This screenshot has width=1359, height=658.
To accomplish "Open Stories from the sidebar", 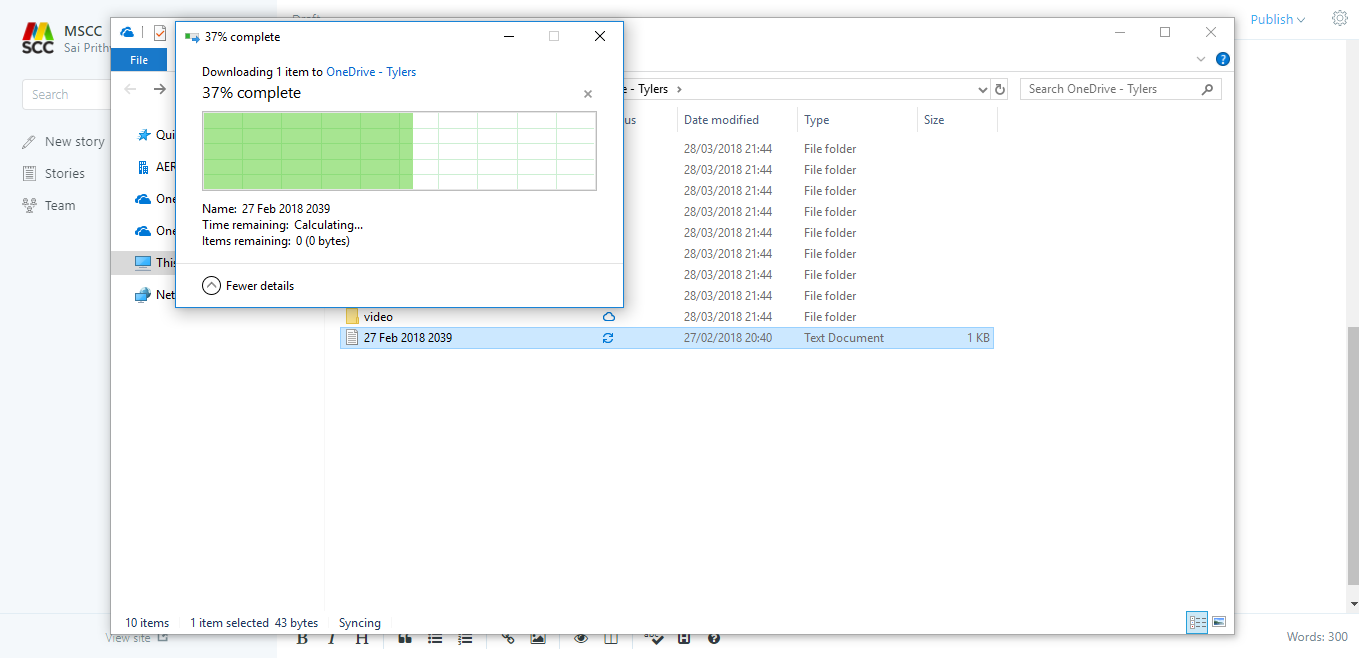I will pyautogui.click(x=54, y=173).
